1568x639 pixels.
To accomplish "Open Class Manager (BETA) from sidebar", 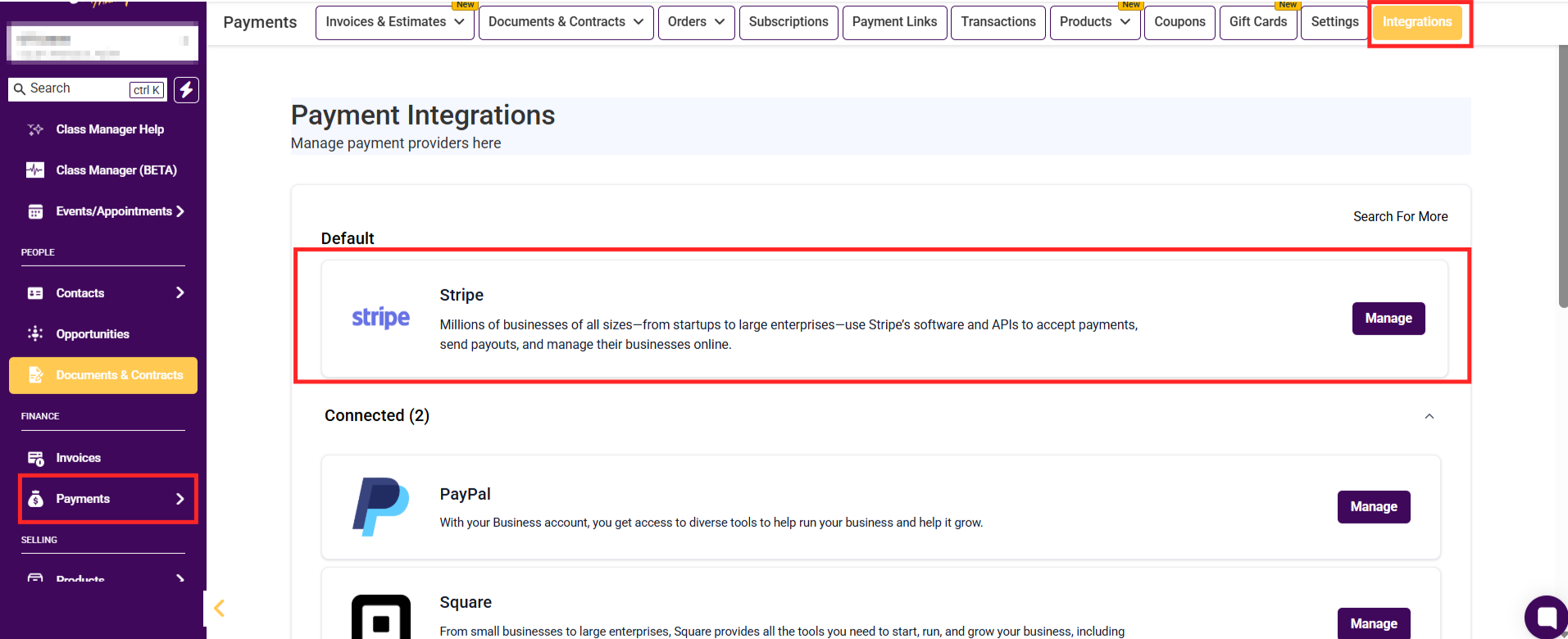I will pyautogui.click(x=116, y=170).
